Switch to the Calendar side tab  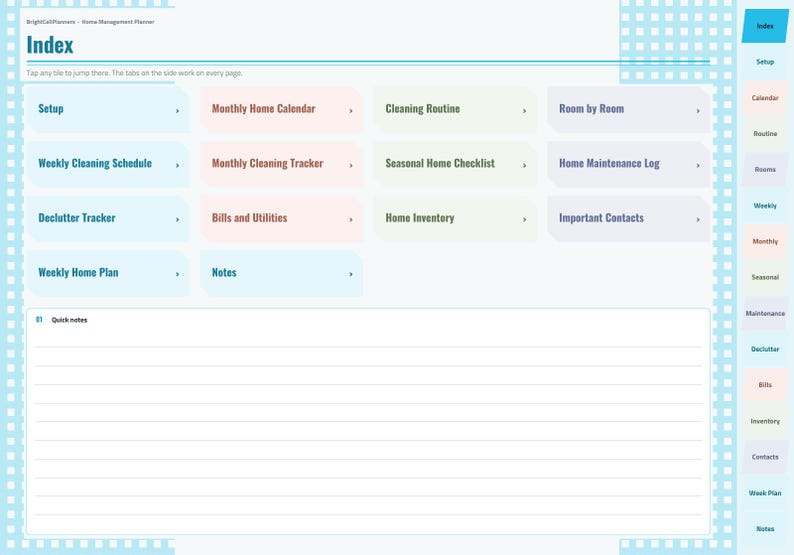click(x=765, y=98)
